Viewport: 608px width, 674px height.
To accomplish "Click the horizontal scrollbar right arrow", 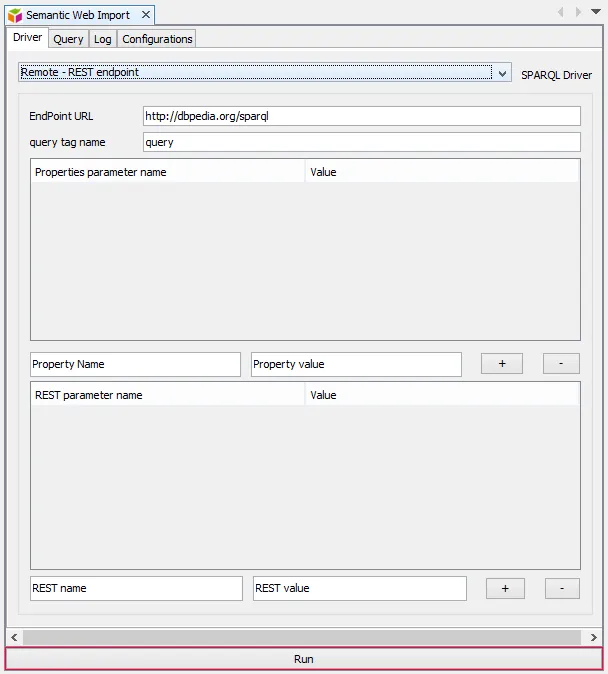I will pyautogui.click(x=594, y=637).
